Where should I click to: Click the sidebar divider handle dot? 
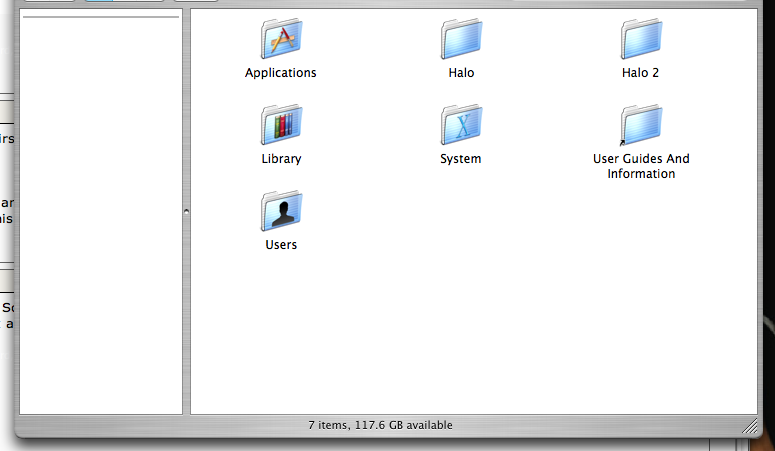pyautogui.click(x=186, y=211)
